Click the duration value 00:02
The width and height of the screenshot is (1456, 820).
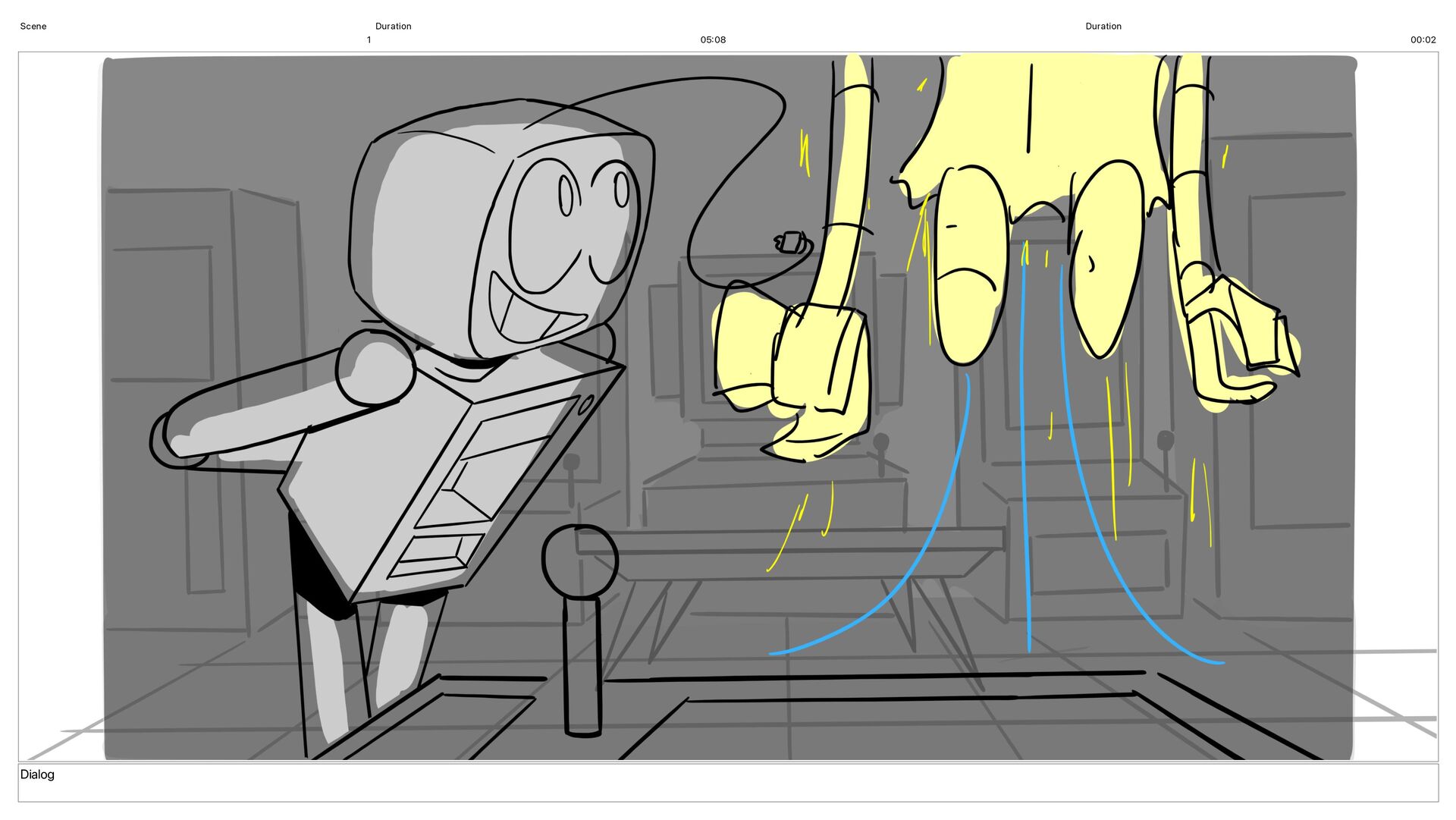point(1423,39)
